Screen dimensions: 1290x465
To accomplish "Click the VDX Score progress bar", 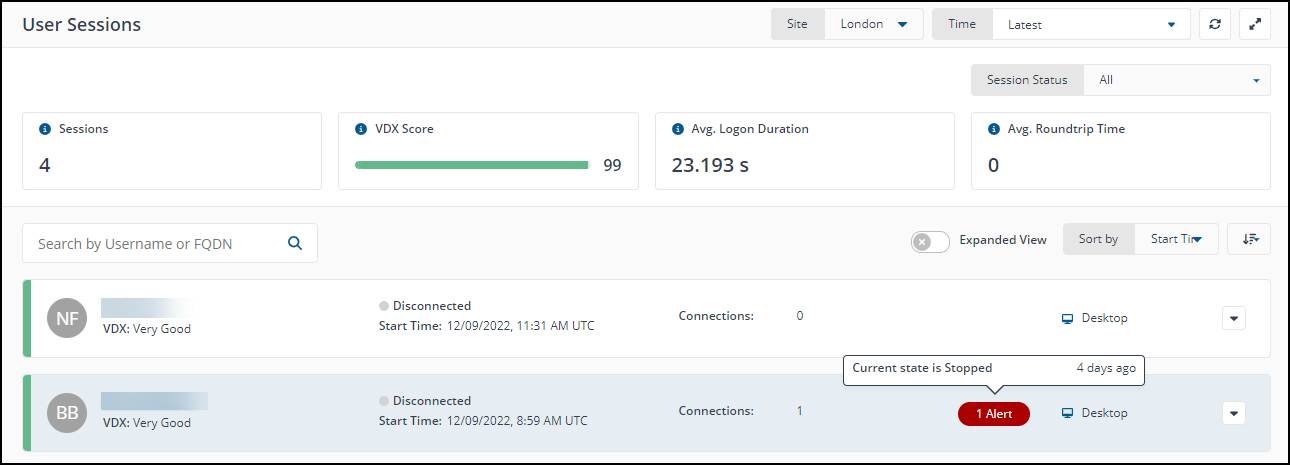I will [x=472, y=165].
